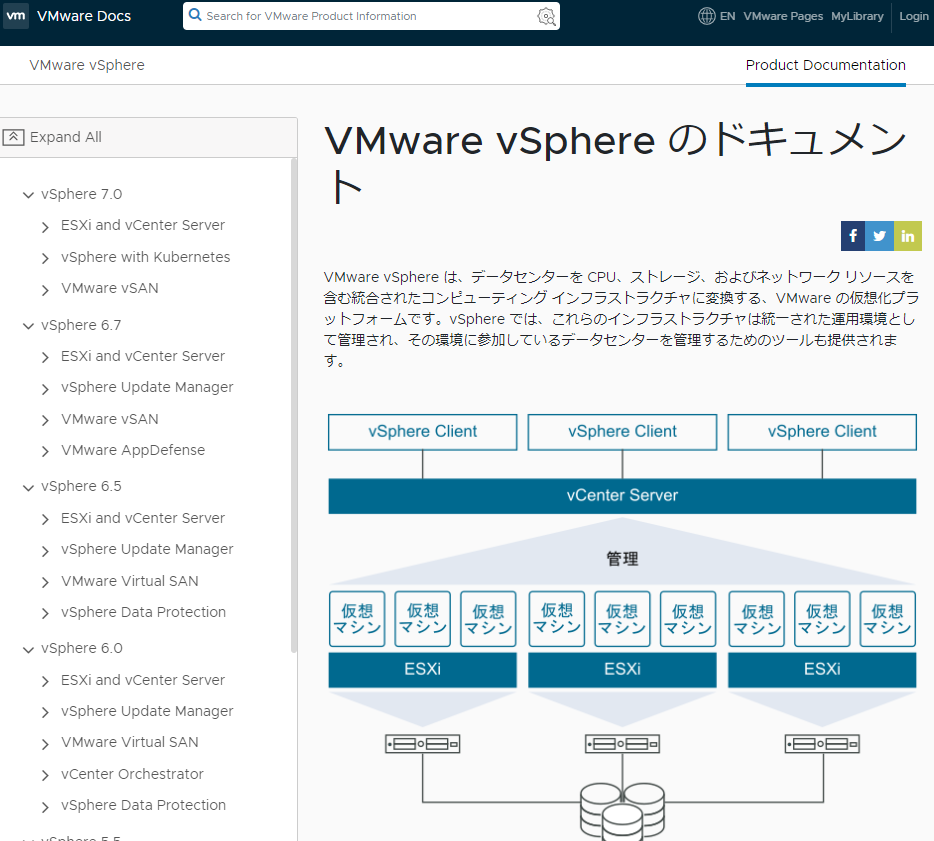
Task: Expand VMware AppDefense chevron
Action: (x=45, y=451)
